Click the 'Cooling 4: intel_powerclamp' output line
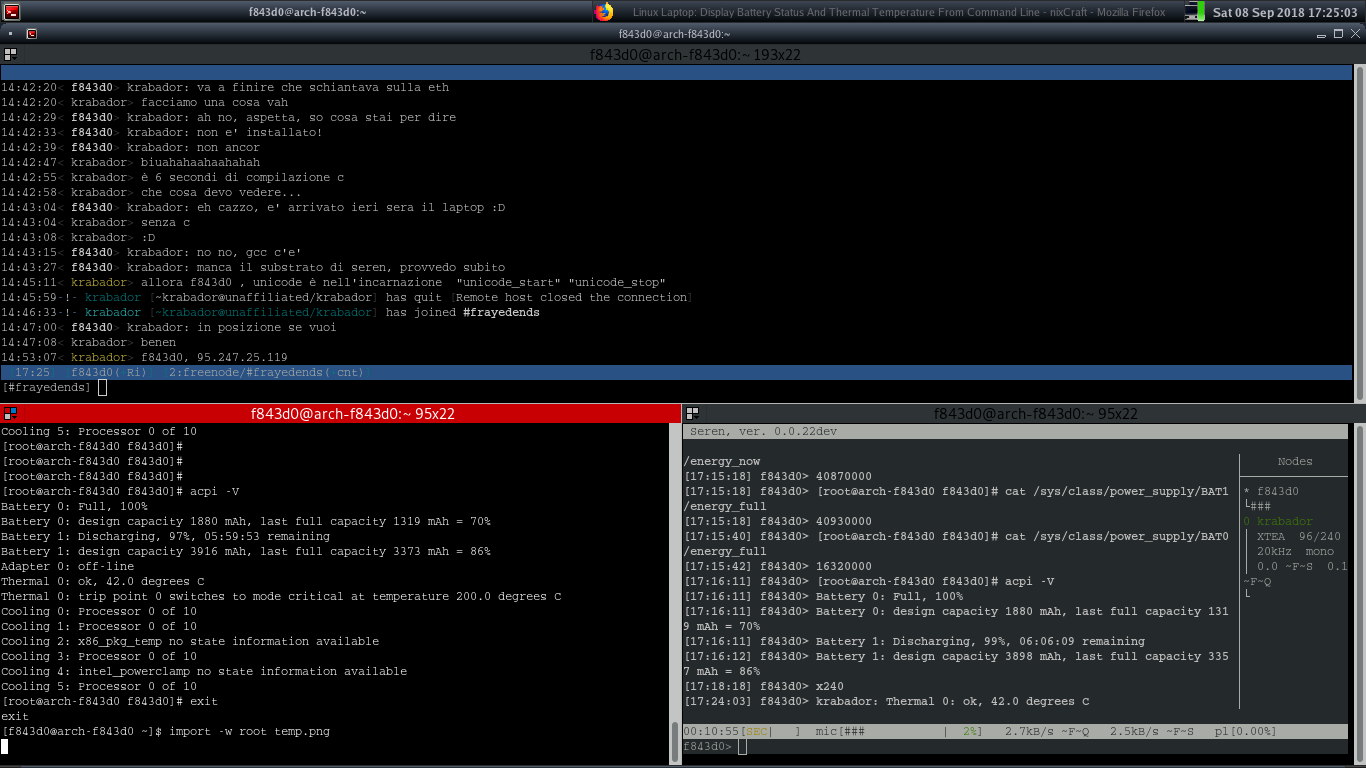The height and width of the screenshot is (768, 1366). pos(204,672)
